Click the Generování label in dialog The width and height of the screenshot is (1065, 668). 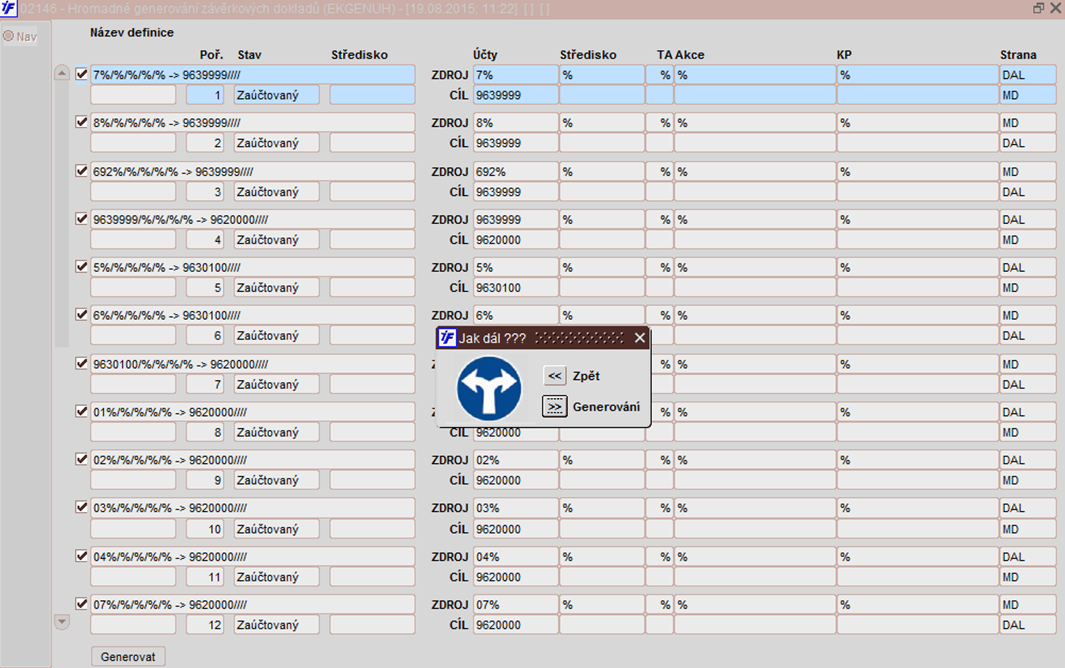pyautogui.click(x=606, y=407)
